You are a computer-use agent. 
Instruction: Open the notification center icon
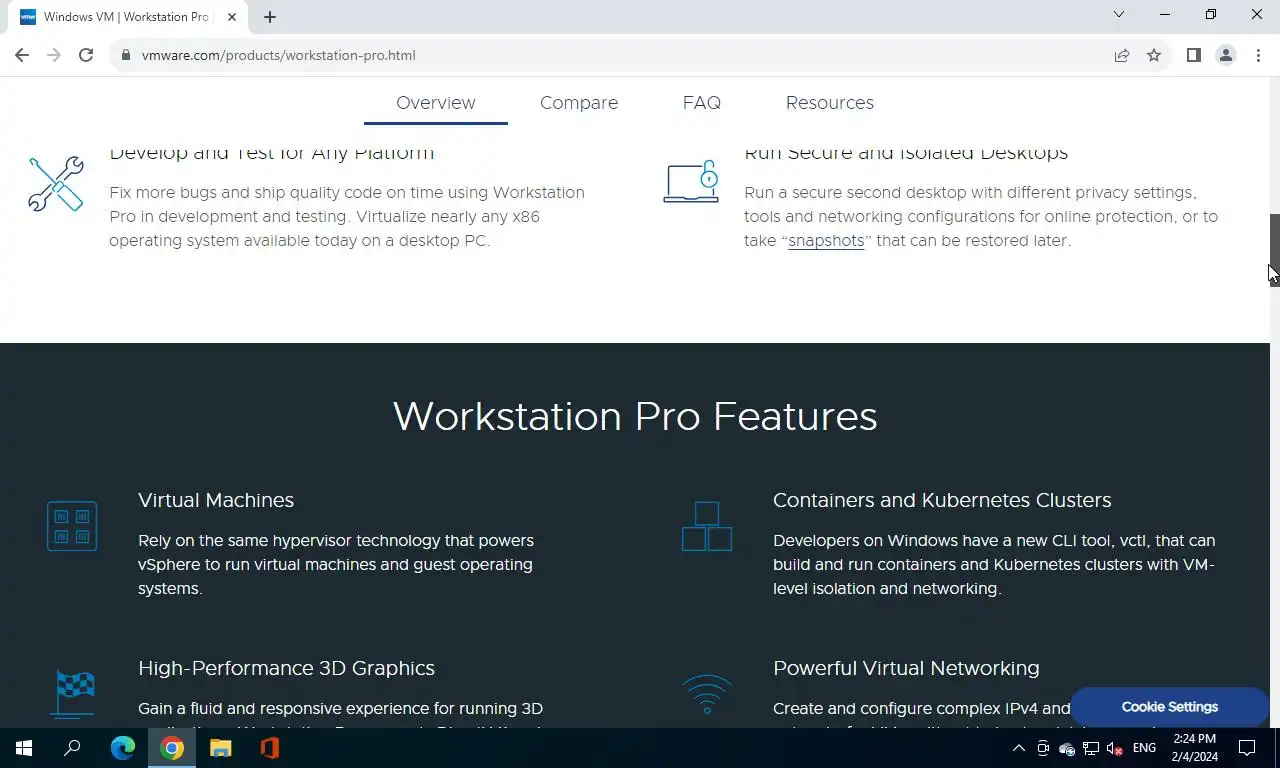point(1247,748)
